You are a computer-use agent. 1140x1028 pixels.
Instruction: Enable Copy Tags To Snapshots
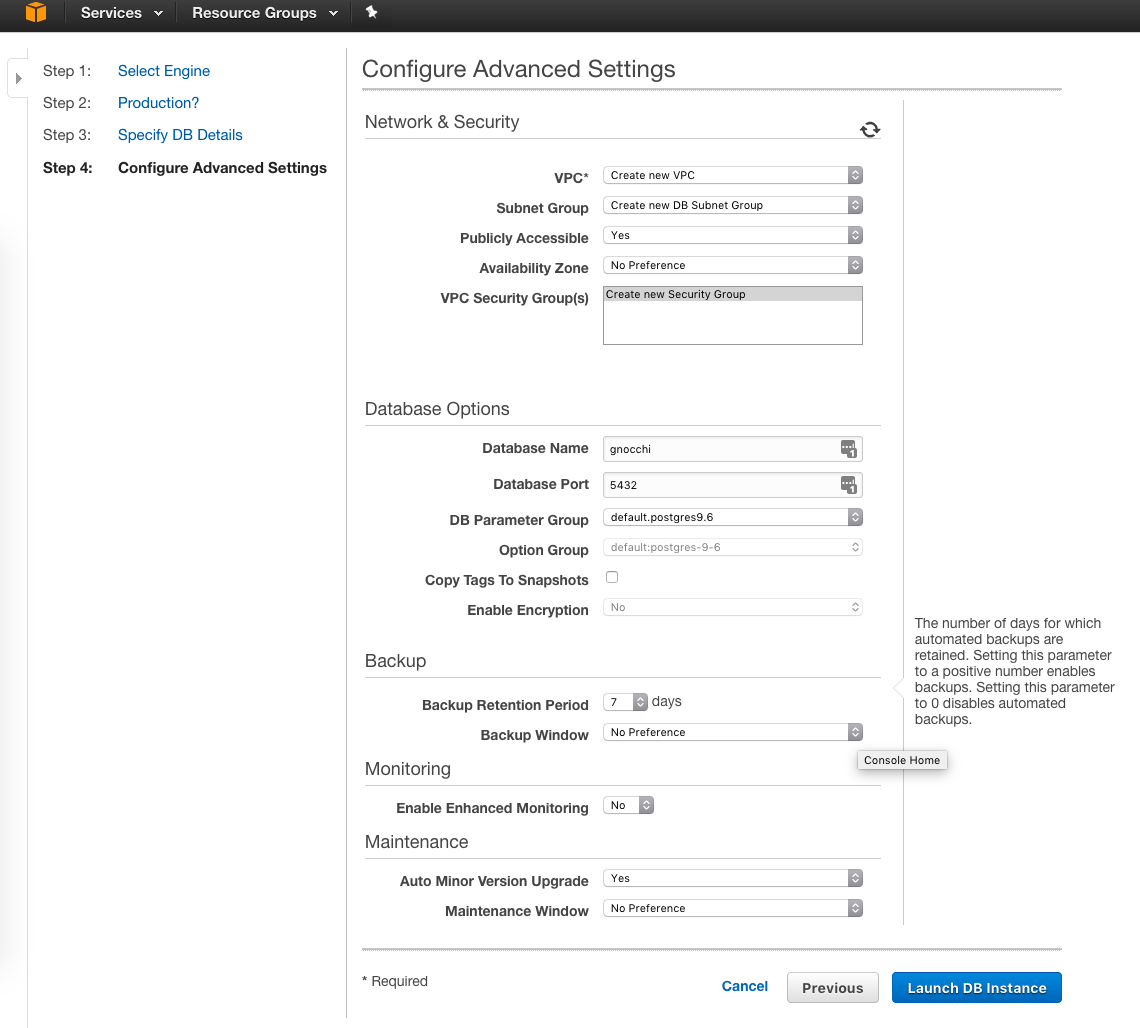point(611,577)
